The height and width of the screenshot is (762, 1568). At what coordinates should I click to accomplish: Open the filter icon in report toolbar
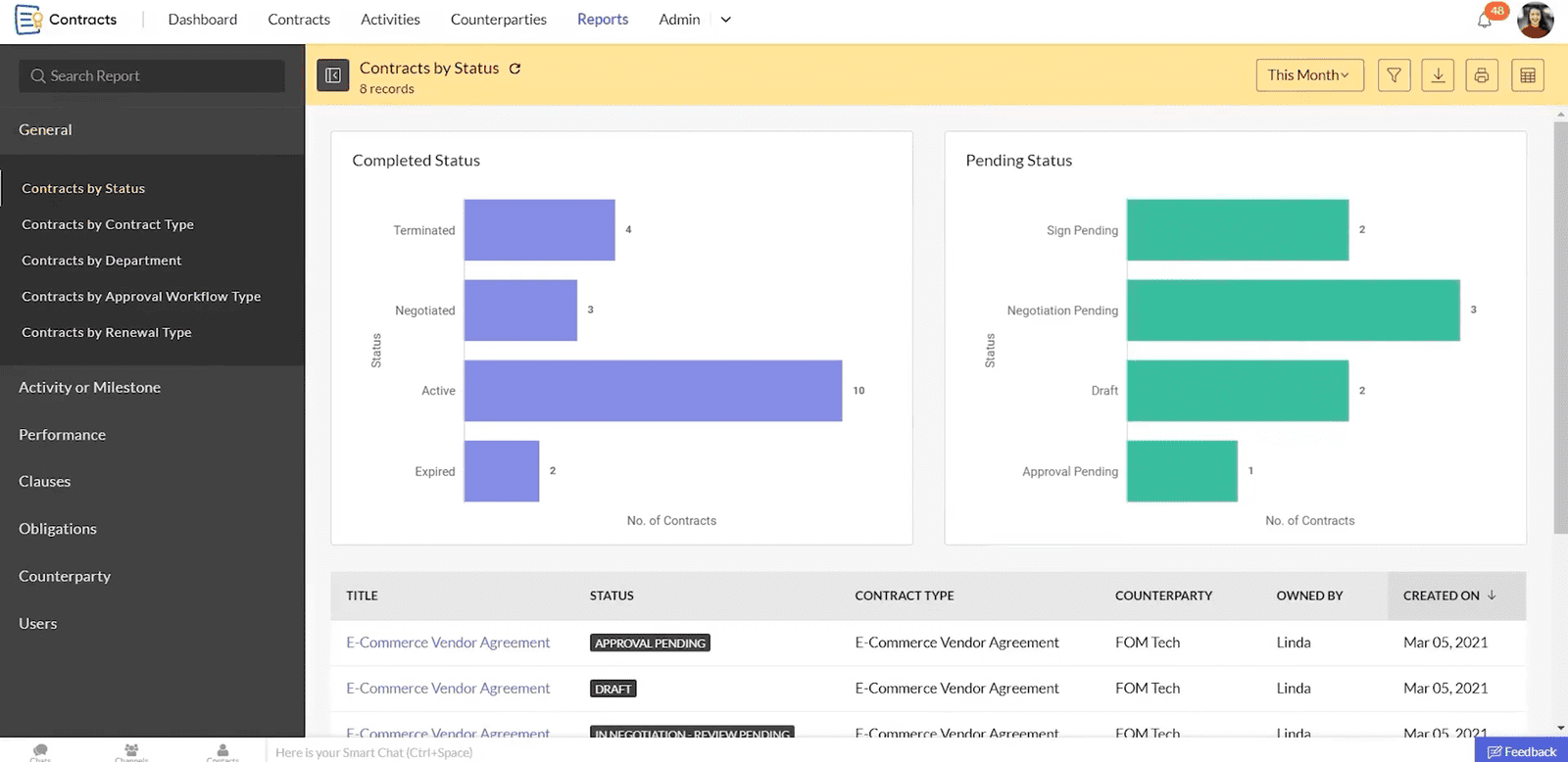click(1394, 75)
